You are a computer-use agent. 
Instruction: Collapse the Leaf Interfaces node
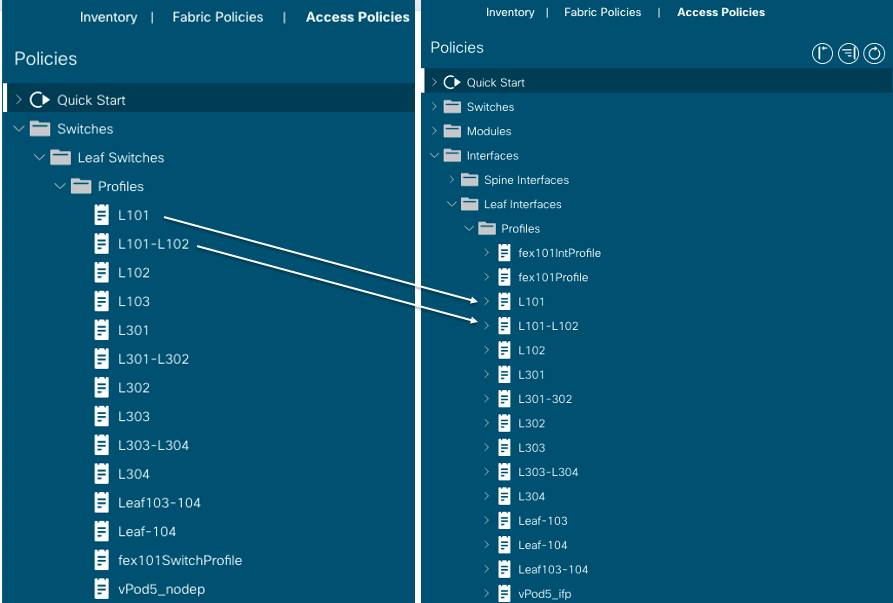(452, 204)
